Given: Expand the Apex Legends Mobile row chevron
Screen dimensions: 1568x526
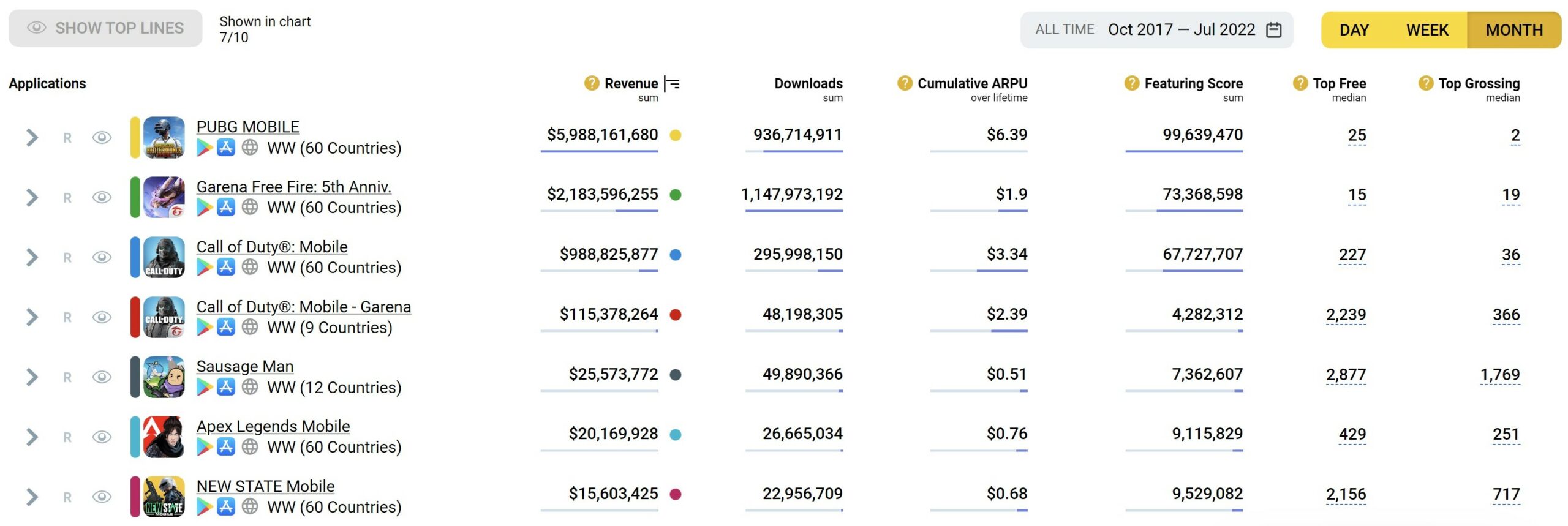Looking at the screenshot, I should (32, 437).
